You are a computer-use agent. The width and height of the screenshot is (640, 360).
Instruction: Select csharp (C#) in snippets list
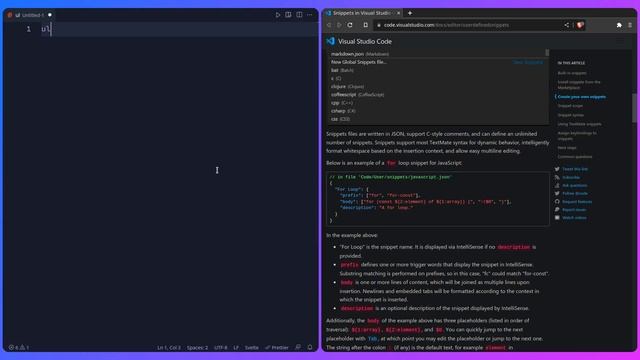pyautogui.click(x=437, y=111)
